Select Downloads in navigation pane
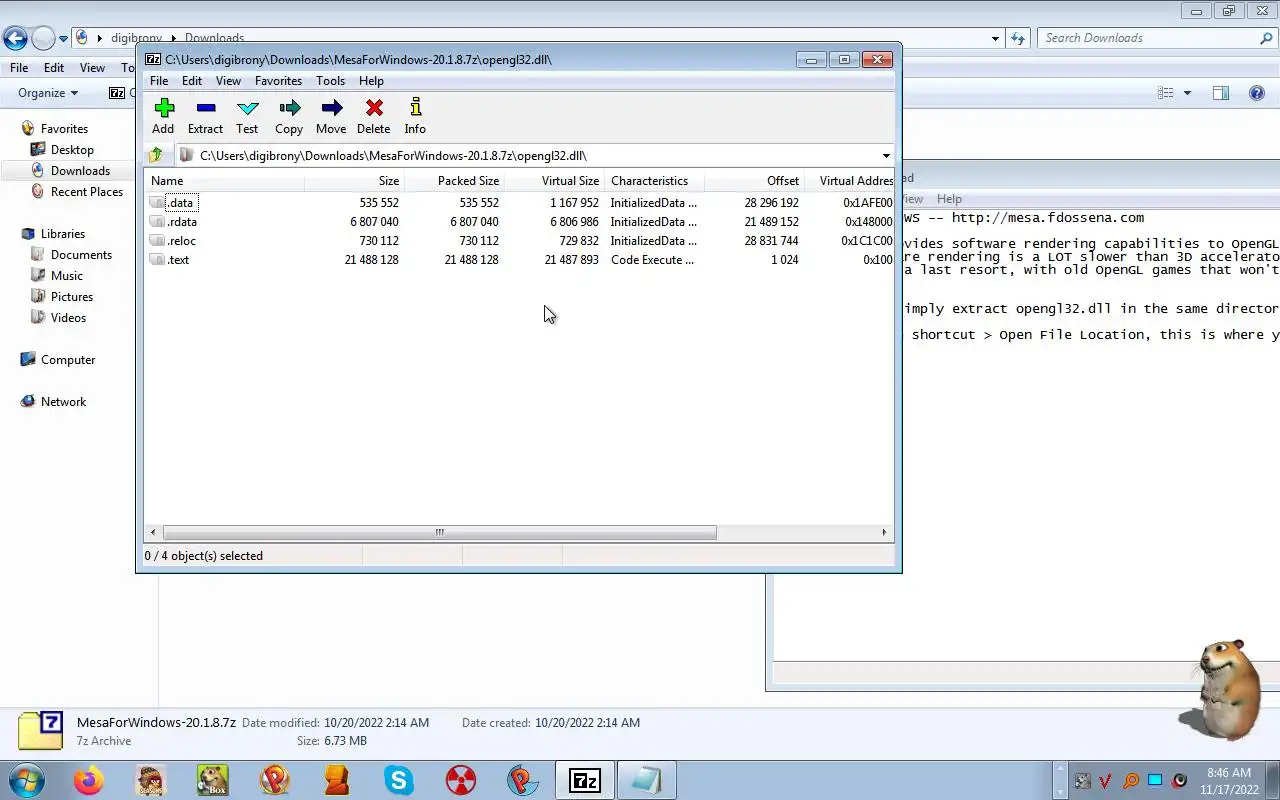Screen dimensions: 1280x800 pos(80,171)
